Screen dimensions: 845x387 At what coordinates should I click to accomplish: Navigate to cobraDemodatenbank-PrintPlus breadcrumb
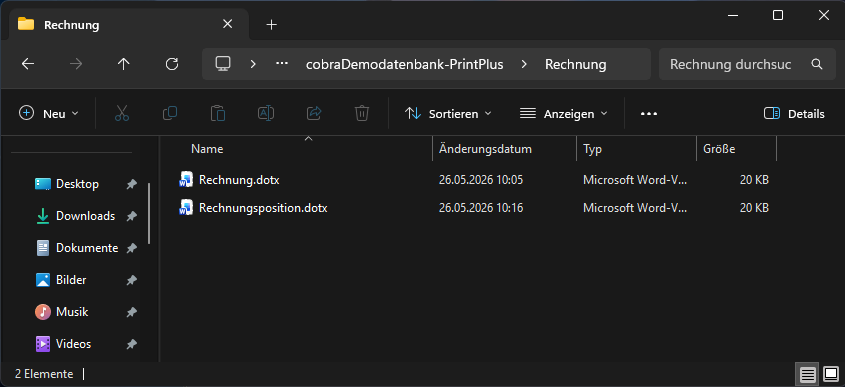click(404, 65)
